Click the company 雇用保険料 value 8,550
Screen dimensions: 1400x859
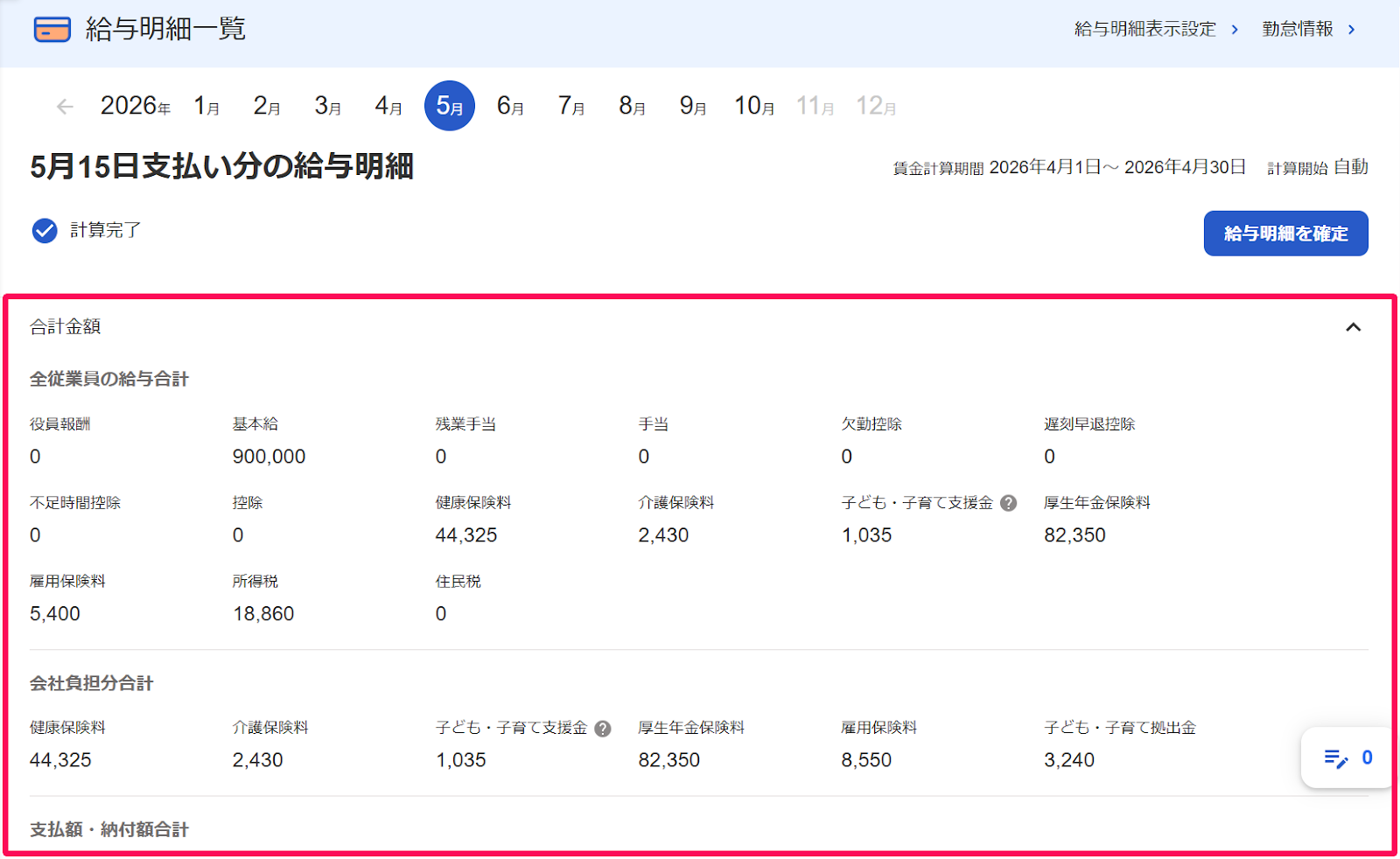866,760
